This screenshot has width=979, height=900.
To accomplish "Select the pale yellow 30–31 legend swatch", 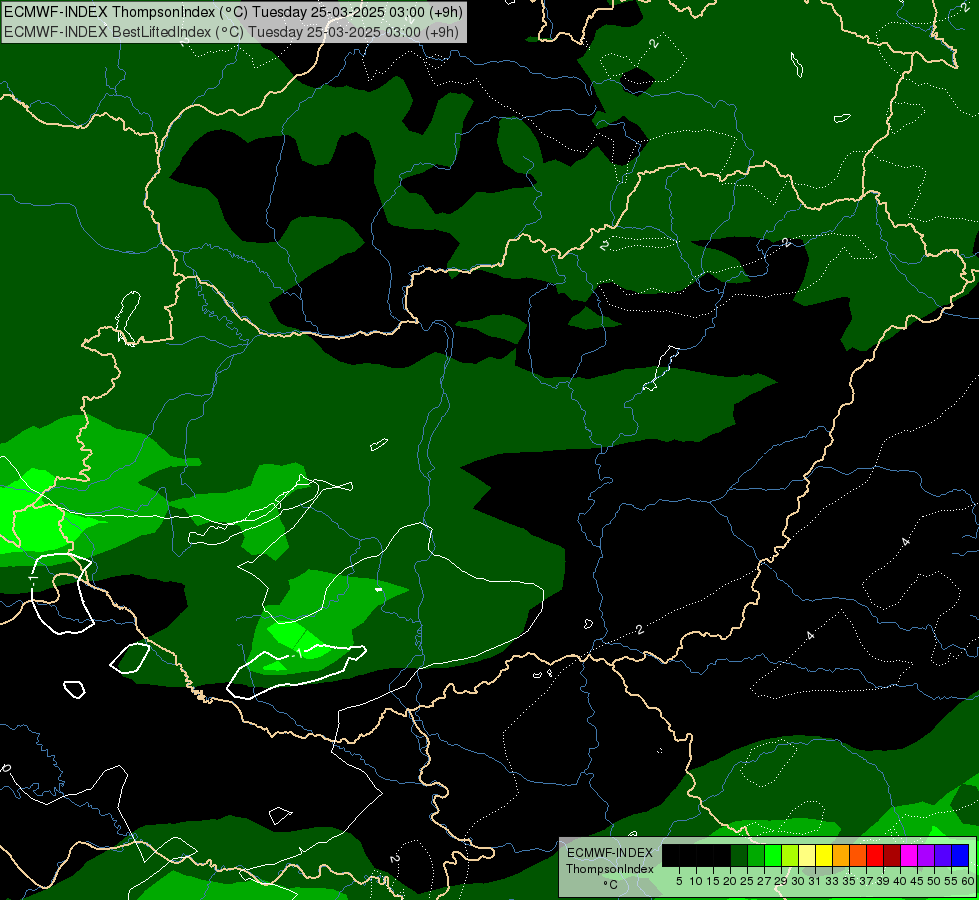I will point(807,855).
